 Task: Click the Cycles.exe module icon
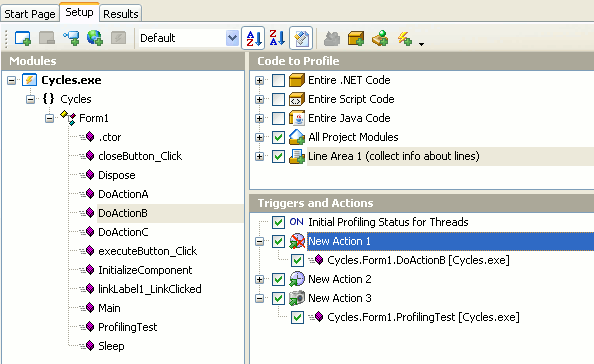coord(30,80)
